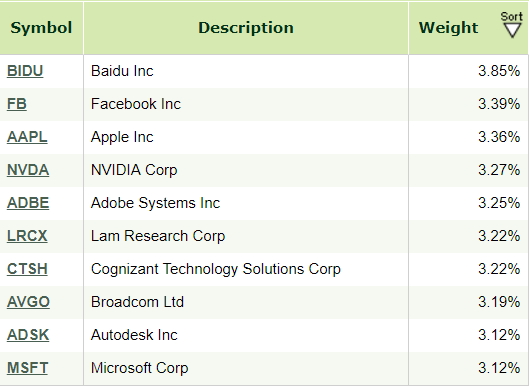
Task: Select the 3.85% weight value
Action: [499, 71]
